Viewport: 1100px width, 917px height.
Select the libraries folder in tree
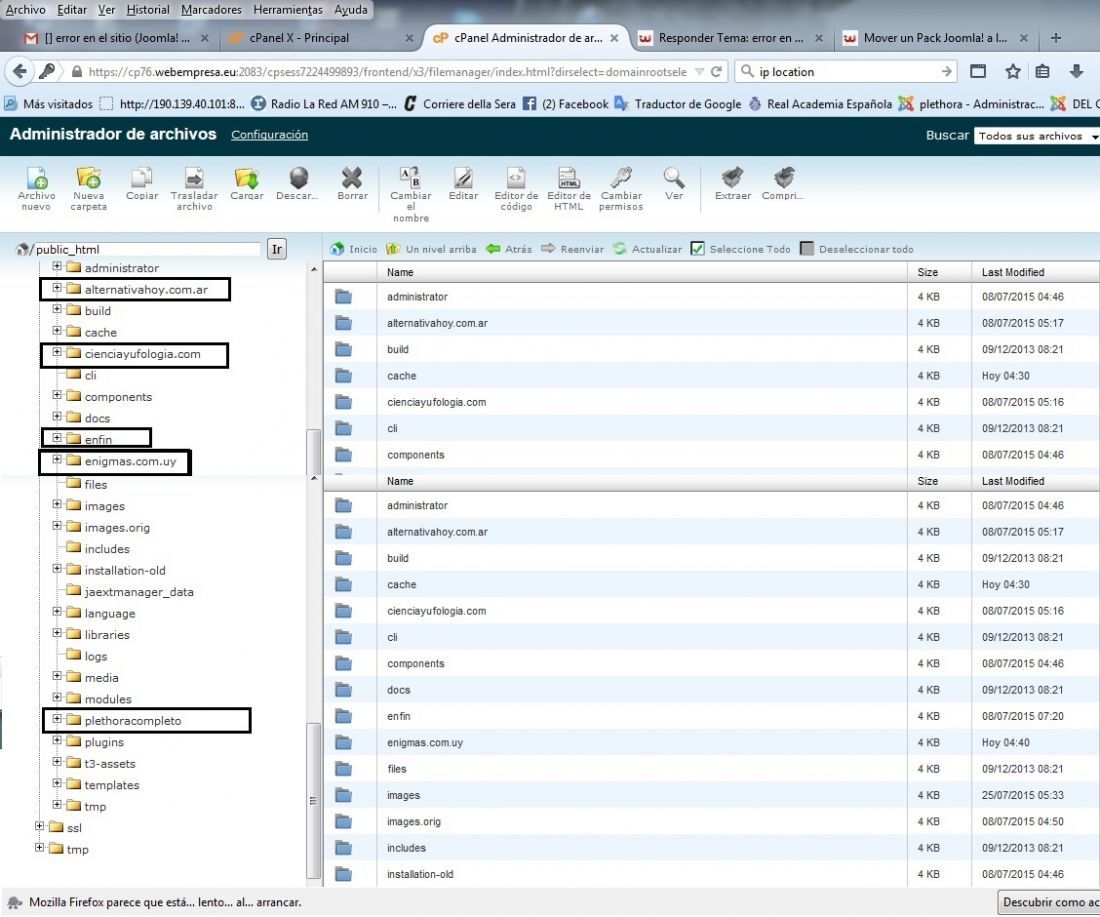(107, 634)
